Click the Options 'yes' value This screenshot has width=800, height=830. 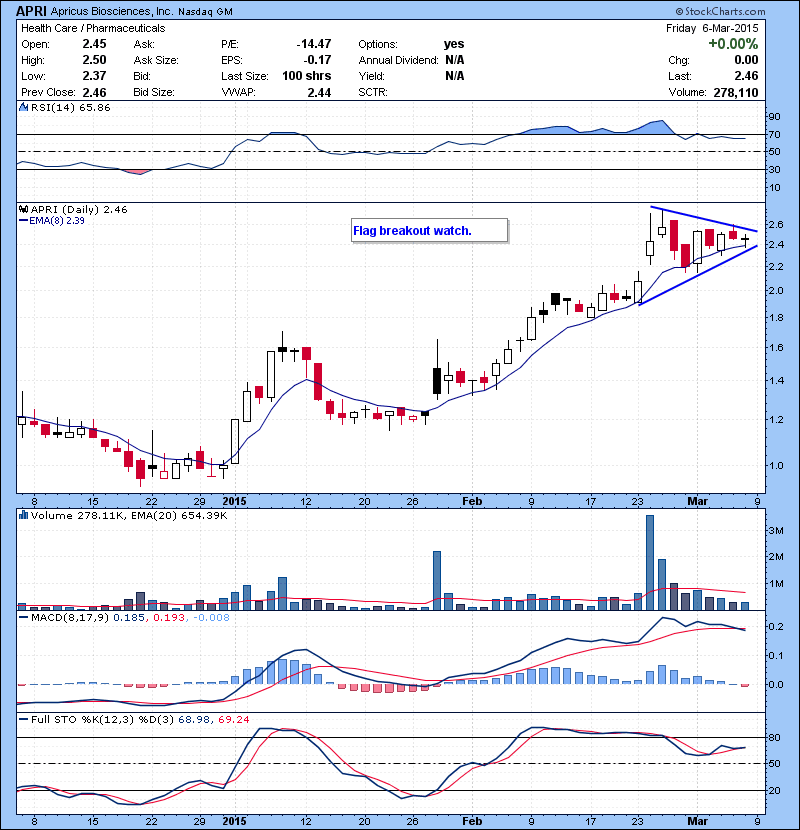click(453, 45)
